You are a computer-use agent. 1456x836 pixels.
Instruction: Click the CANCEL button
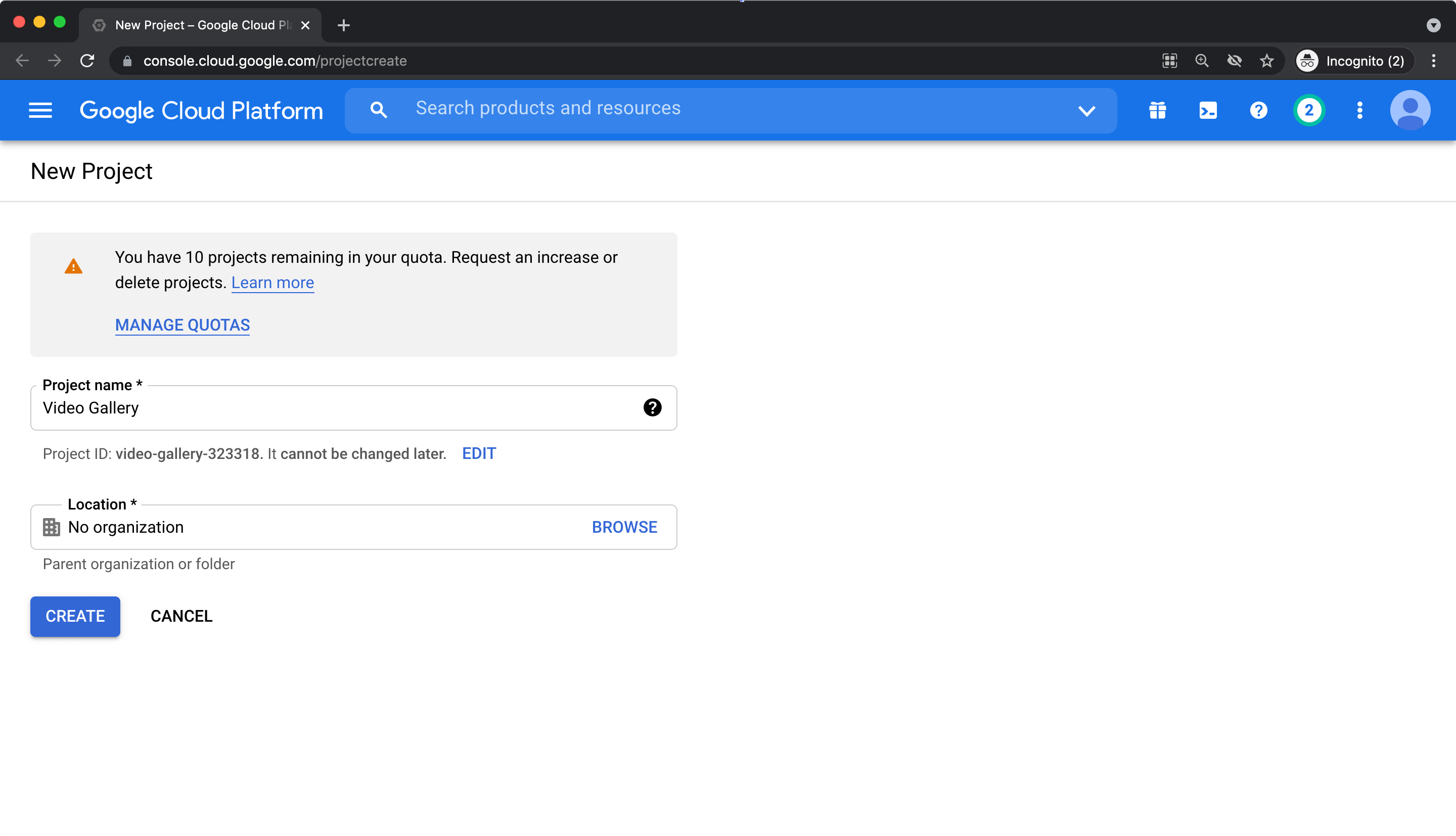pos(181,617)
